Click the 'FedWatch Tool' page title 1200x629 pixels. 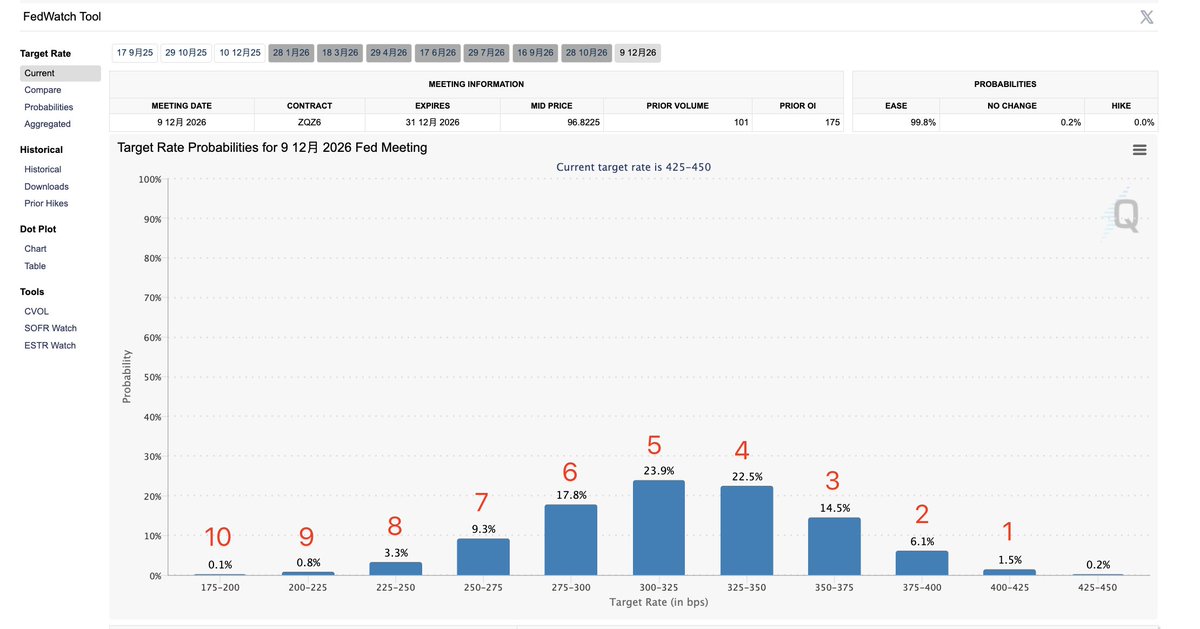(x=62, y=17)
